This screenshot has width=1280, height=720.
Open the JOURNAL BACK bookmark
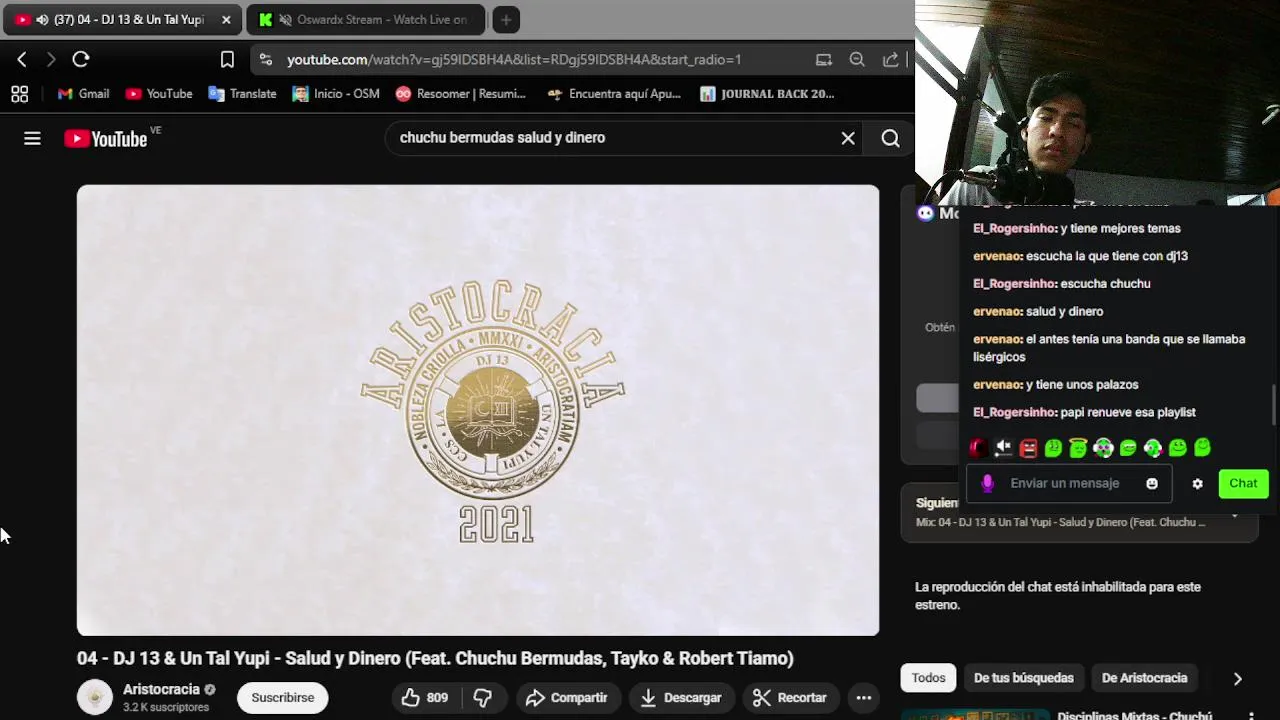coord(767,94)
